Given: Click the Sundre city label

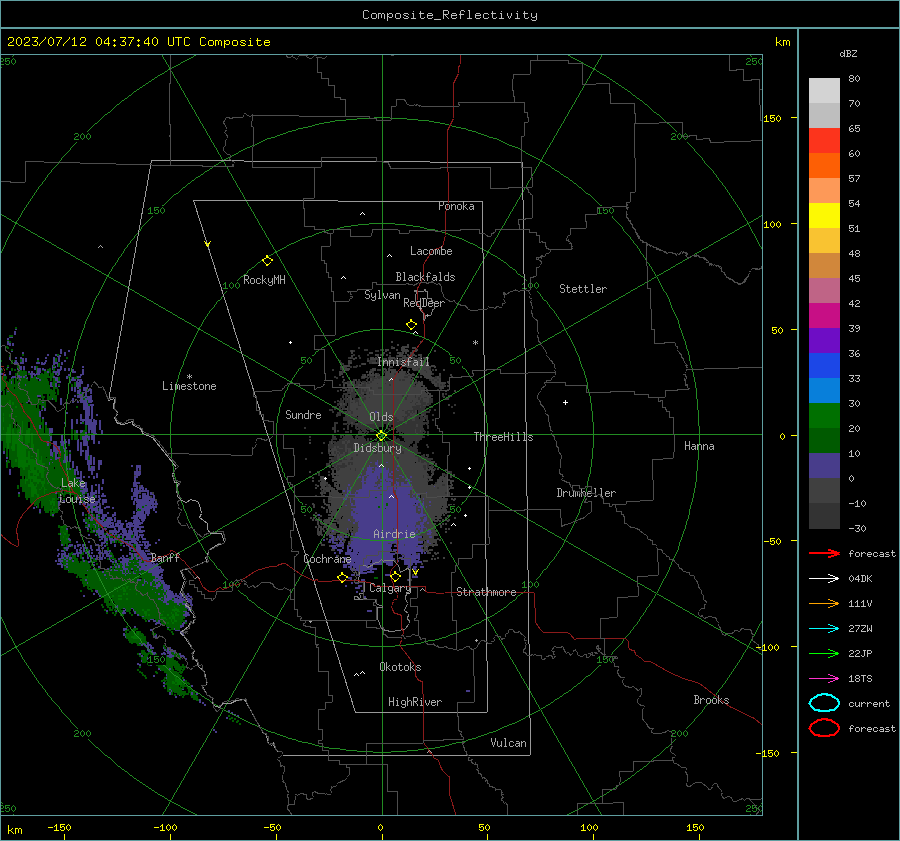Looking at the screenshot, I should pos(303,414).
